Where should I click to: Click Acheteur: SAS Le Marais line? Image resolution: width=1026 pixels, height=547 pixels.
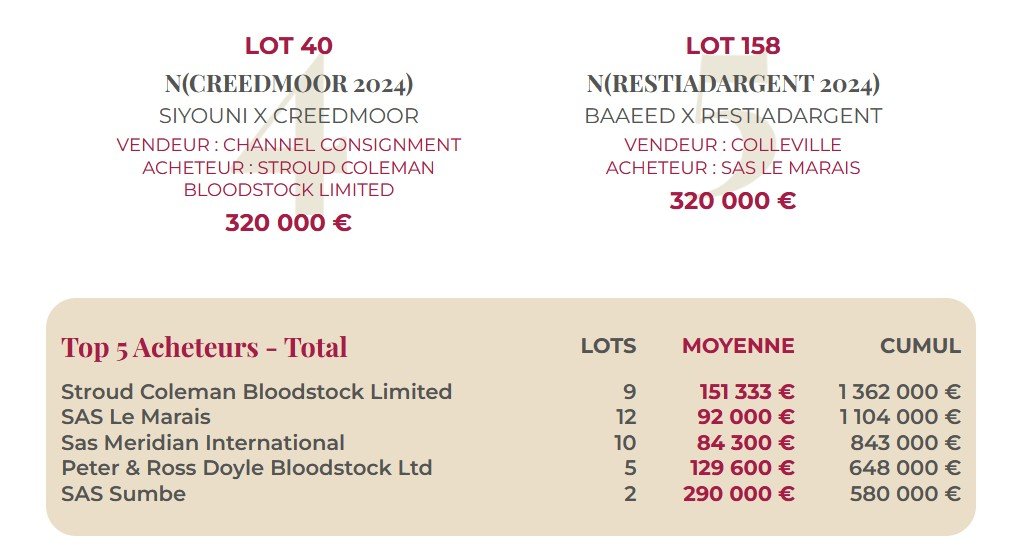coord(733,168)
